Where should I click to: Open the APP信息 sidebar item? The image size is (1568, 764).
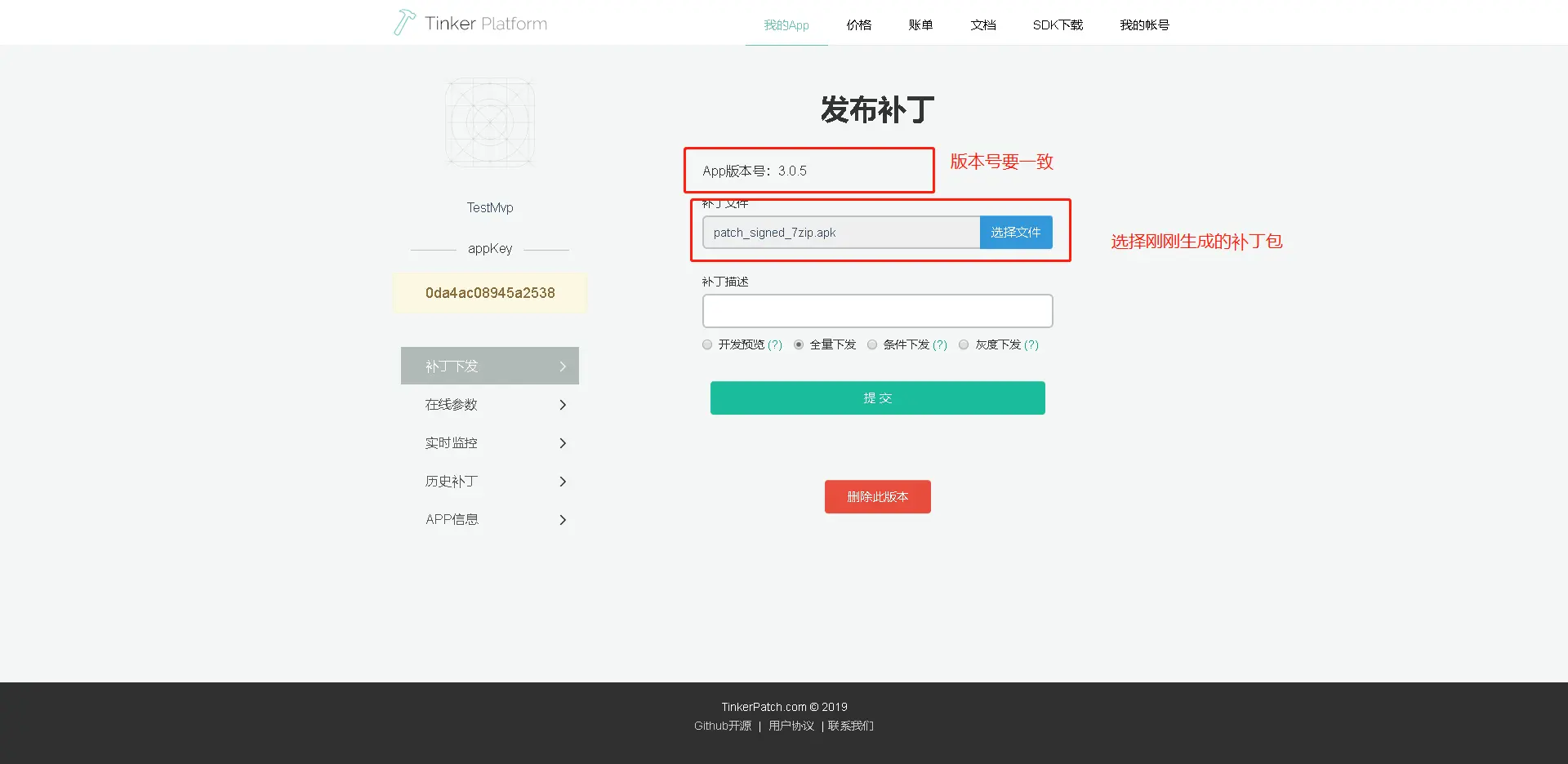490,520
